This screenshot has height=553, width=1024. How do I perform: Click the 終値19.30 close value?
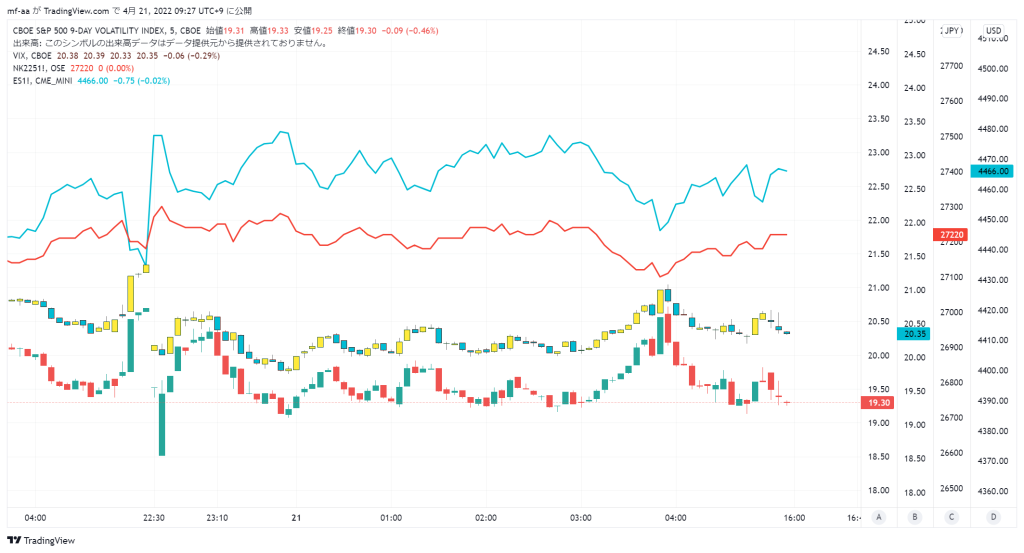coord(357,31)
